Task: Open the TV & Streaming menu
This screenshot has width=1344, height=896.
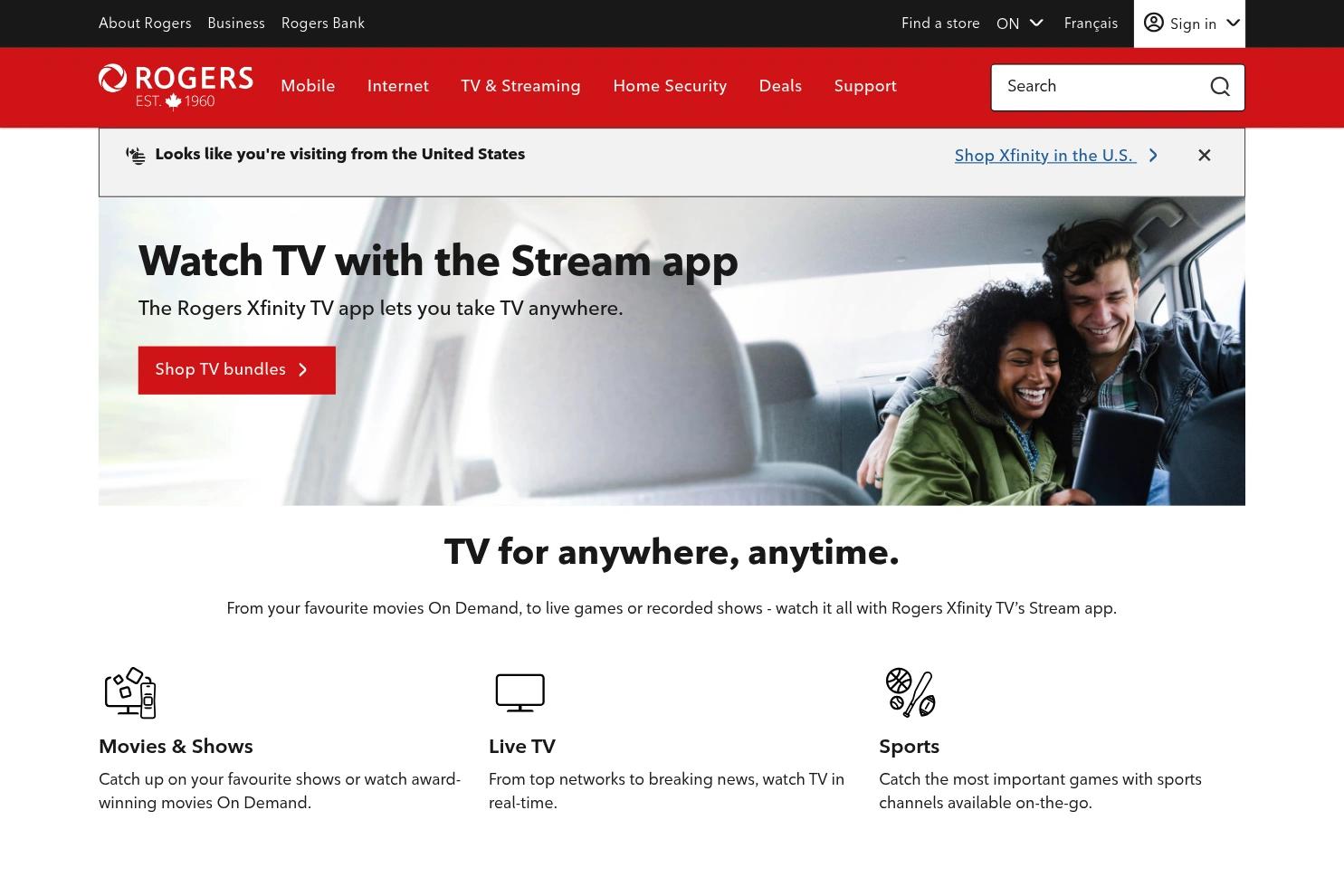Action: [520, 87]
